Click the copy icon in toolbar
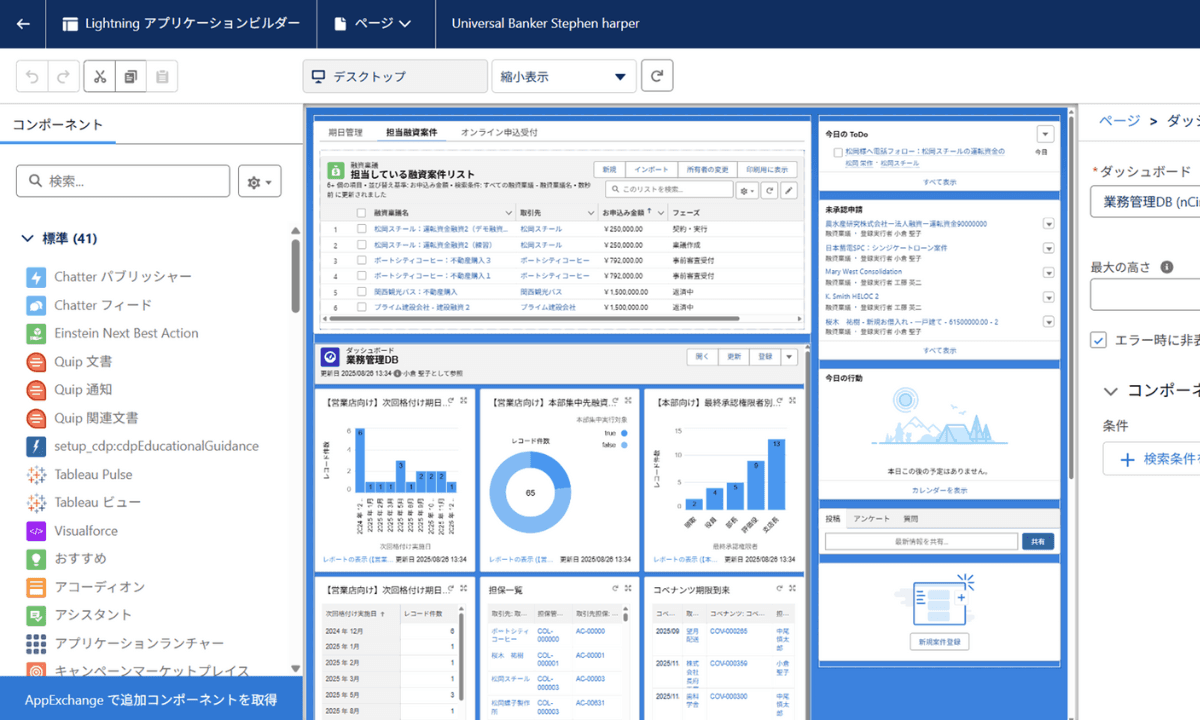The image size is (1200, 720). point(131,76)
